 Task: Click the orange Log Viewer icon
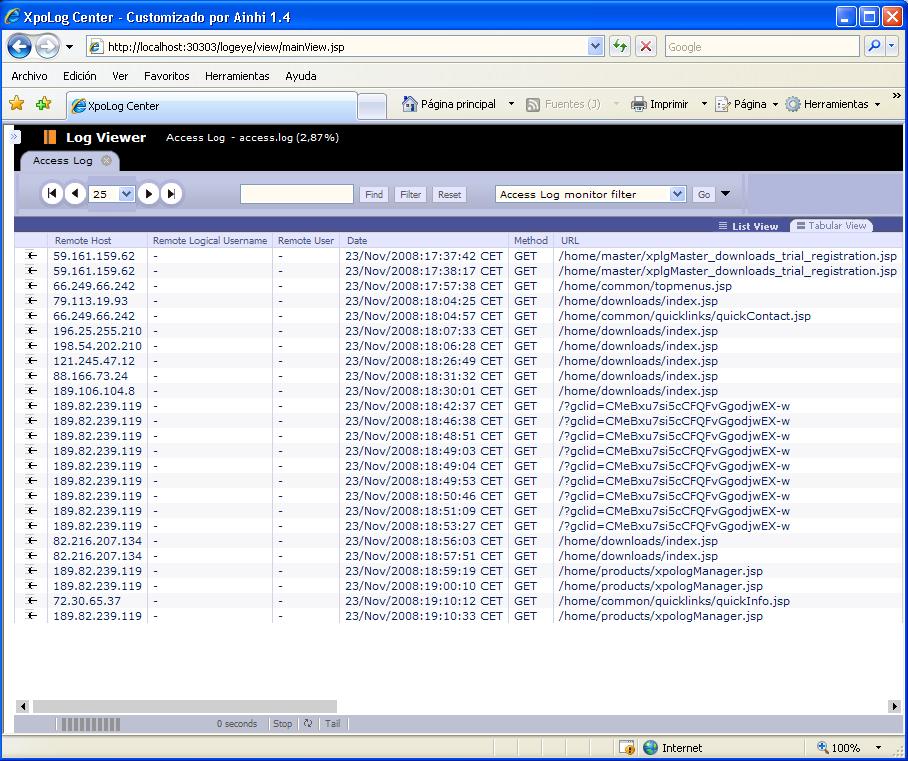click(x=50, y=137)
